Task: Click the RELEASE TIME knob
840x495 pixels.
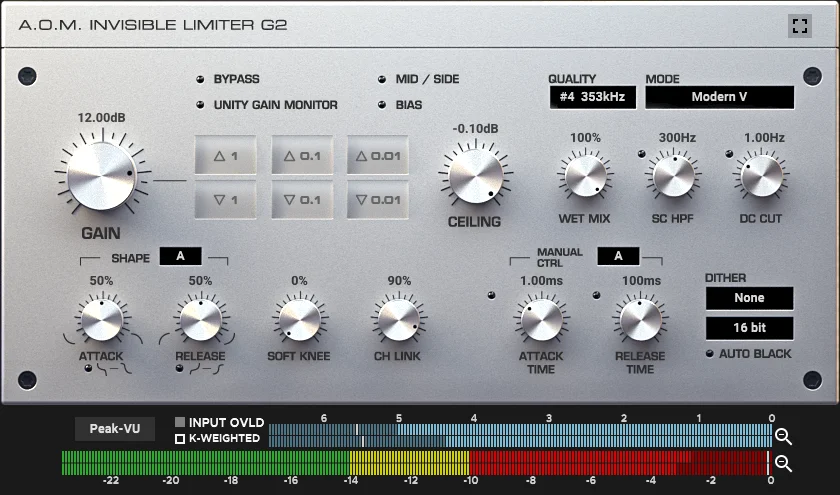Action: [641, 320]
